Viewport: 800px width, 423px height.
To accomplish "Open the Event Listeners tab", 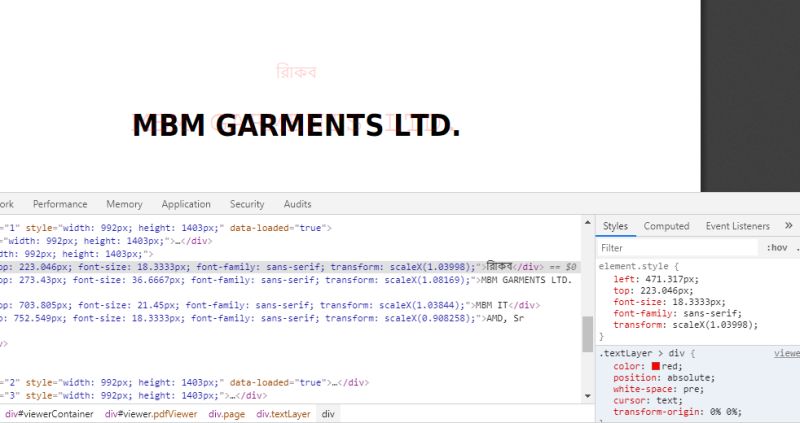I will coord(737,226).
